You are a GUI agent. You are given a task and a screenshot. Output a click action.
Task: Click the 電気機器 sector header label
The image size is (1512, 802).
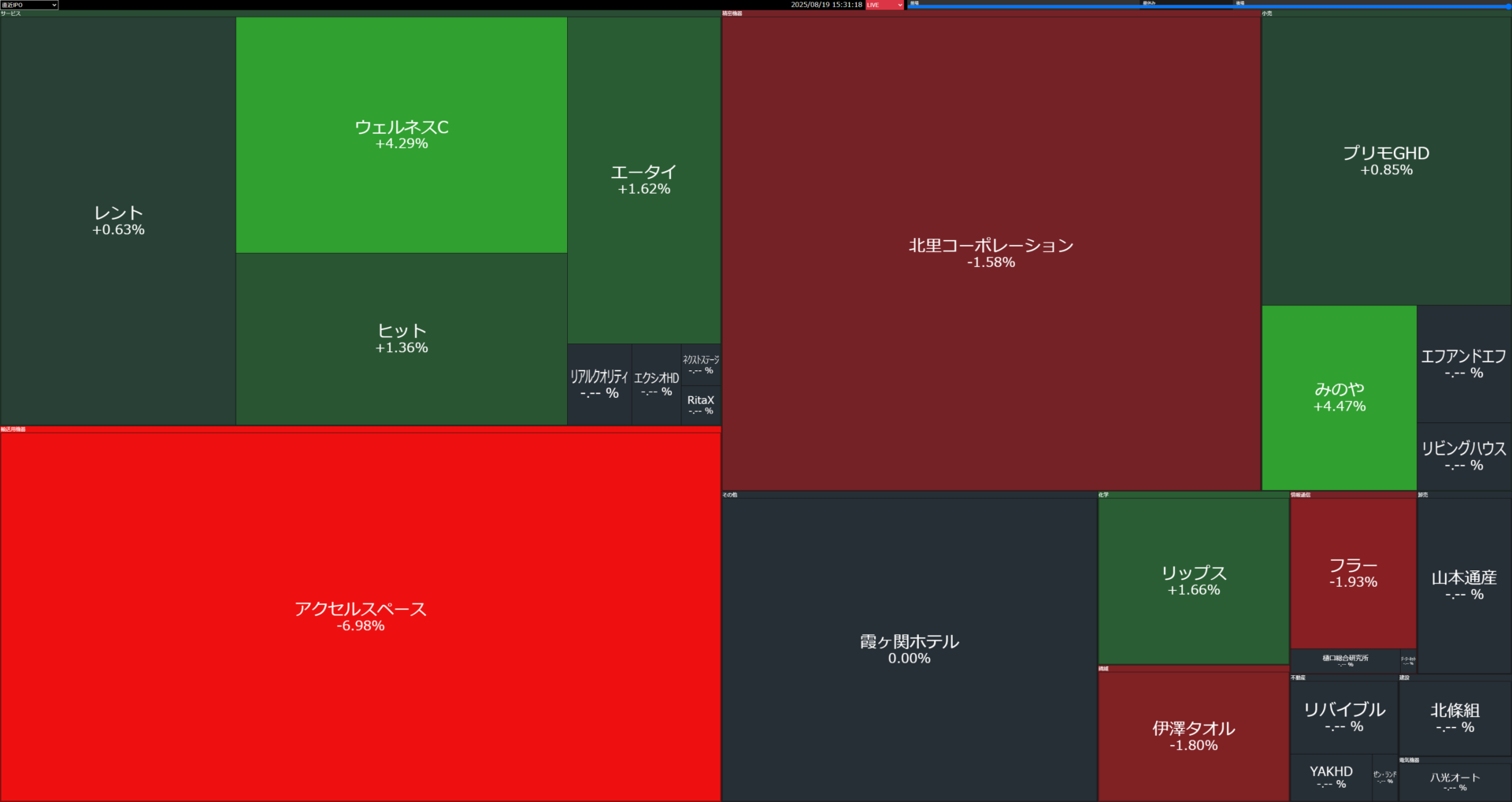pyautogui.click(x=1410, y=760)
